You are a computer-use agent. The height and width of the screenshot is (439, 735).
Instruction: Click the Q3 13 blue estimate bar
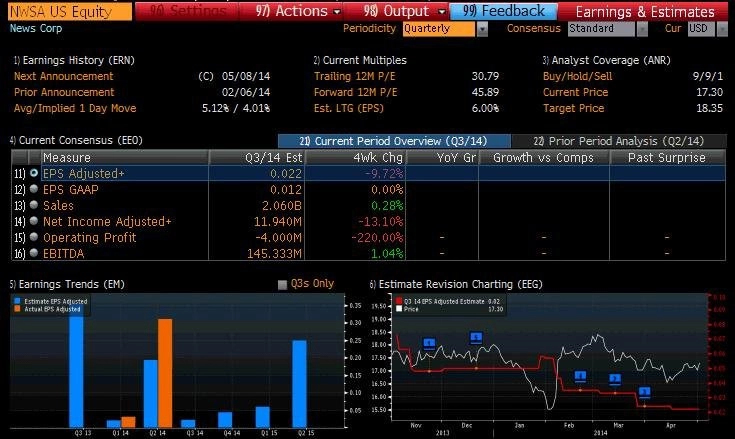[x=76, y=367]
